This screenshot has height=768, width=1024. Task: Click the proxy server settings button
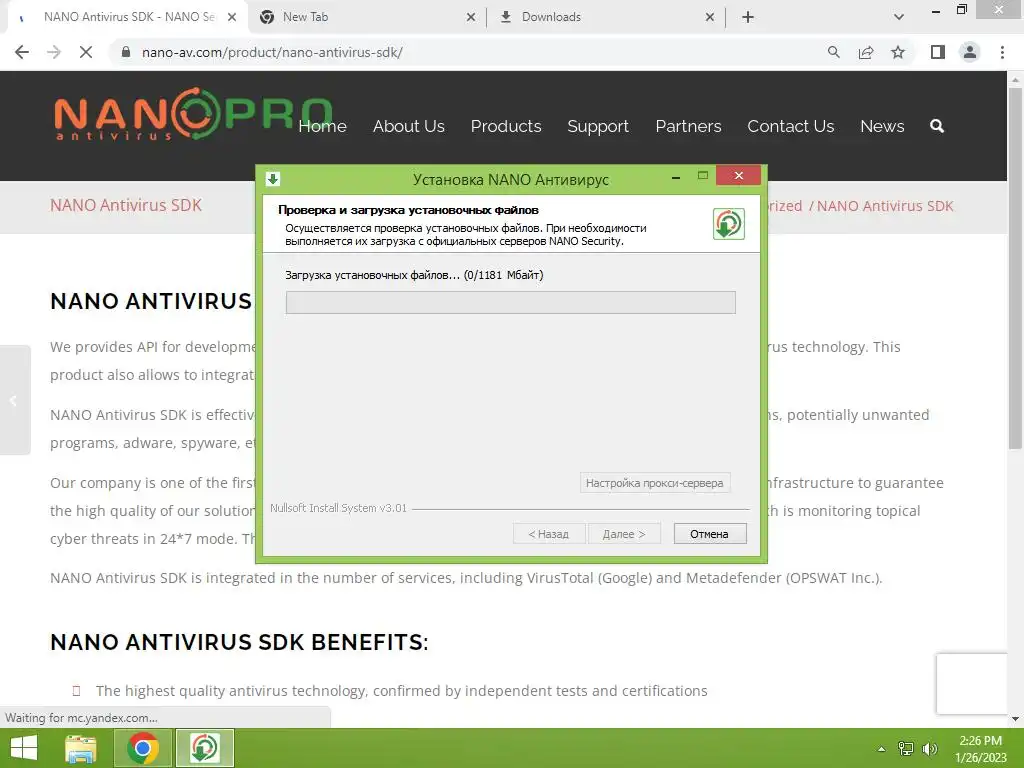[x=654, y=483]
